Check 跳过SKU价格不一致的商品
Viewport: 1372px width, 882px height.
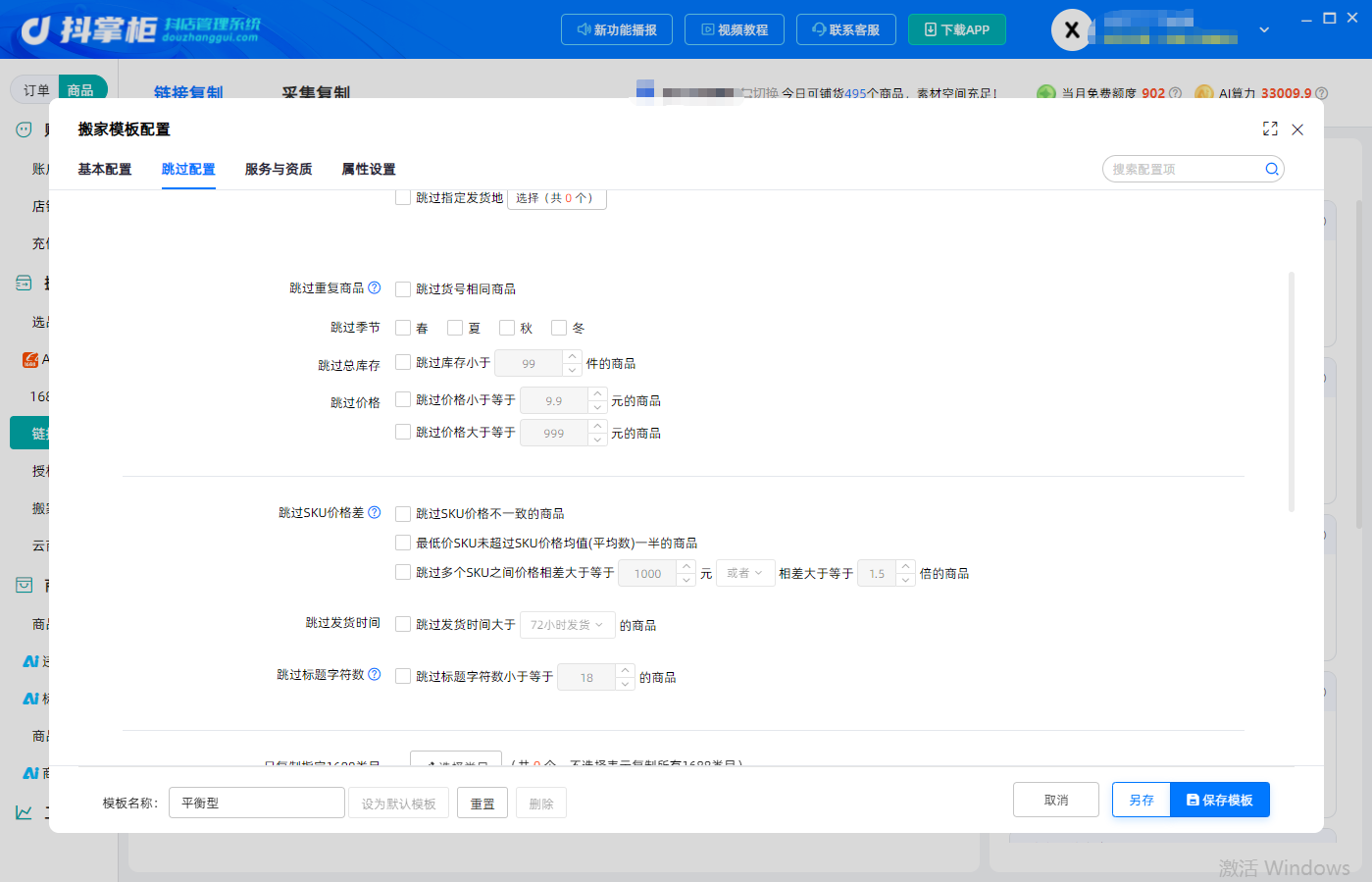coord(403,513)
